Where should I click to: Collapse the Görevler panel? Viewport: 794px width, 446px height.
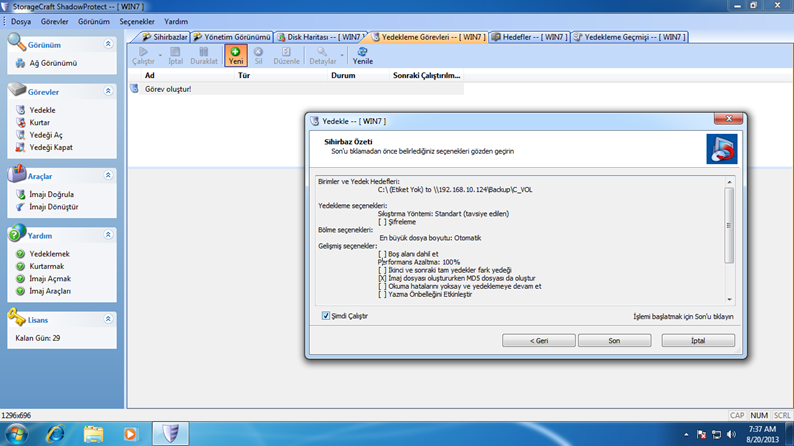108,91
